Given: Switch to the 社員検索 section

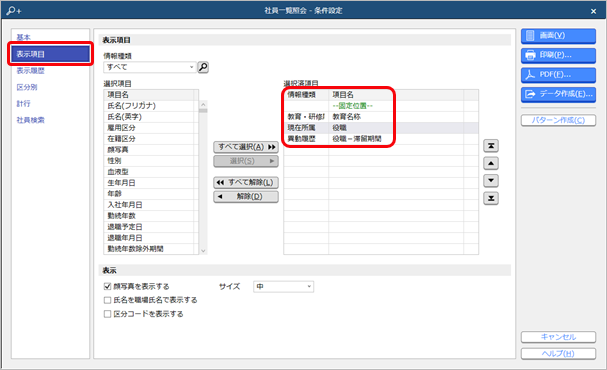Looking at the screenshot, I should click(x=31, y=120).
